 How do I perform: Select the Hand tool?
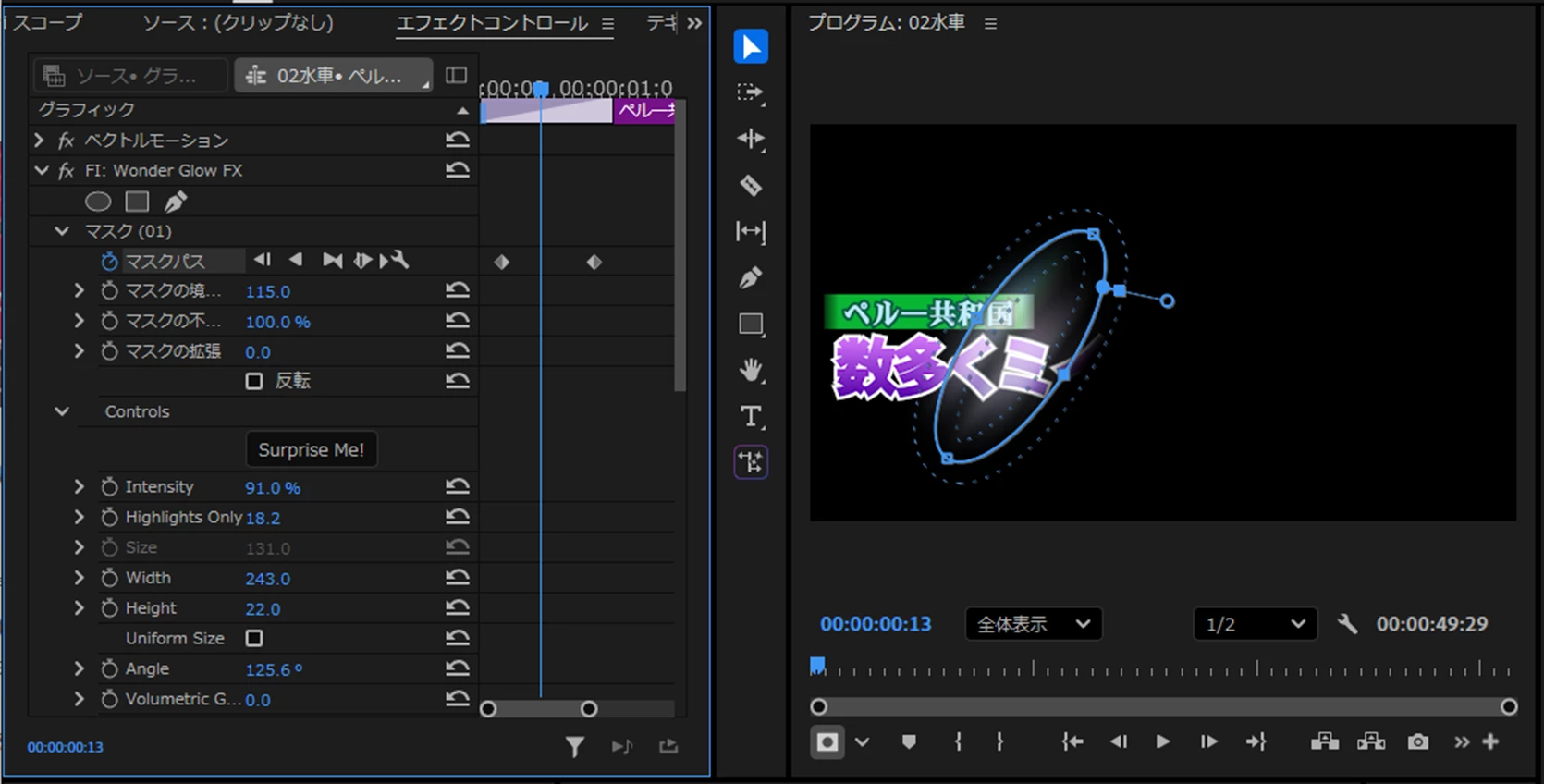click(751, 370)
